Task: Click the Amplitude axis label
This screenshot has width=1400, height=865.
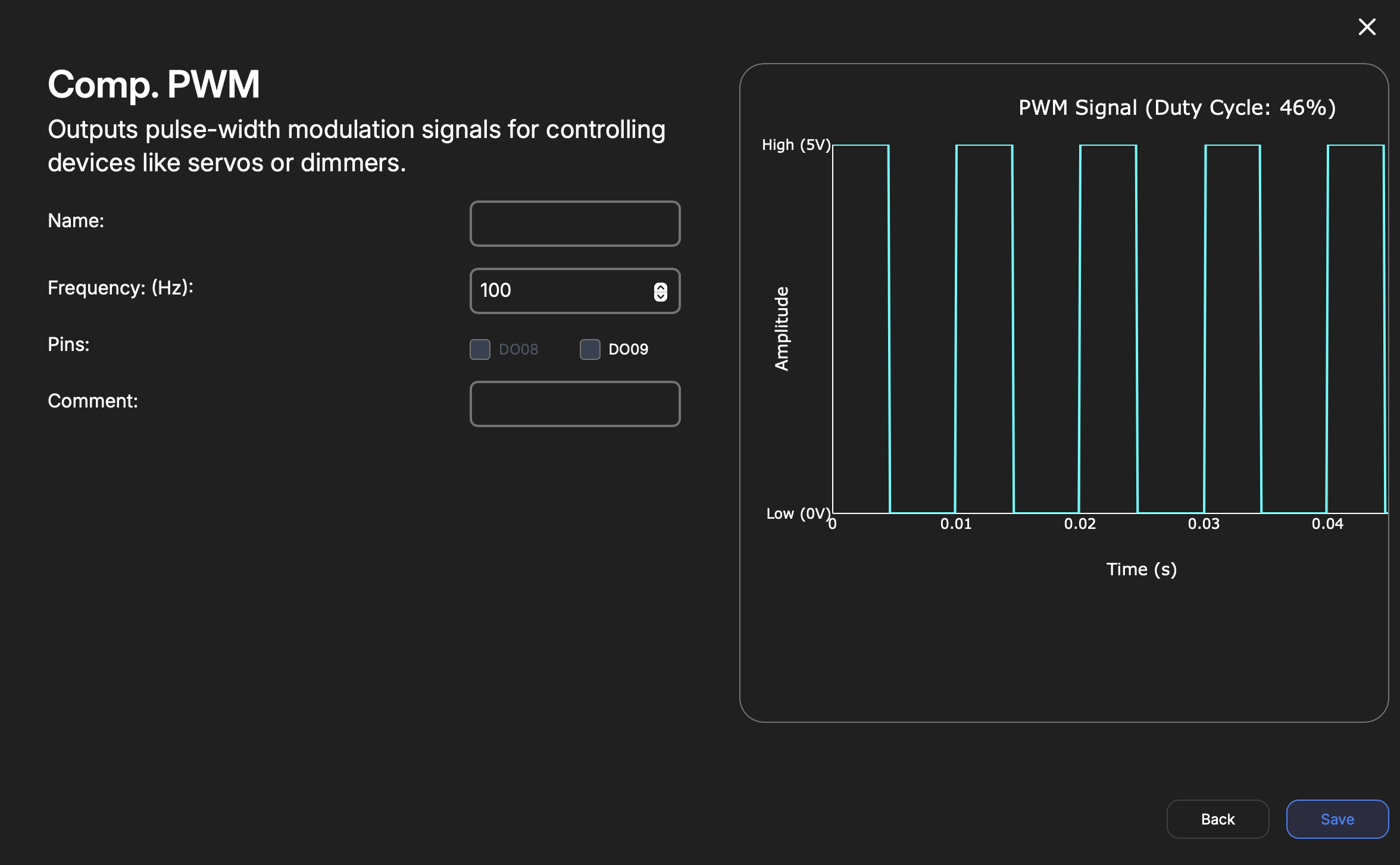Action: (782, 328)
